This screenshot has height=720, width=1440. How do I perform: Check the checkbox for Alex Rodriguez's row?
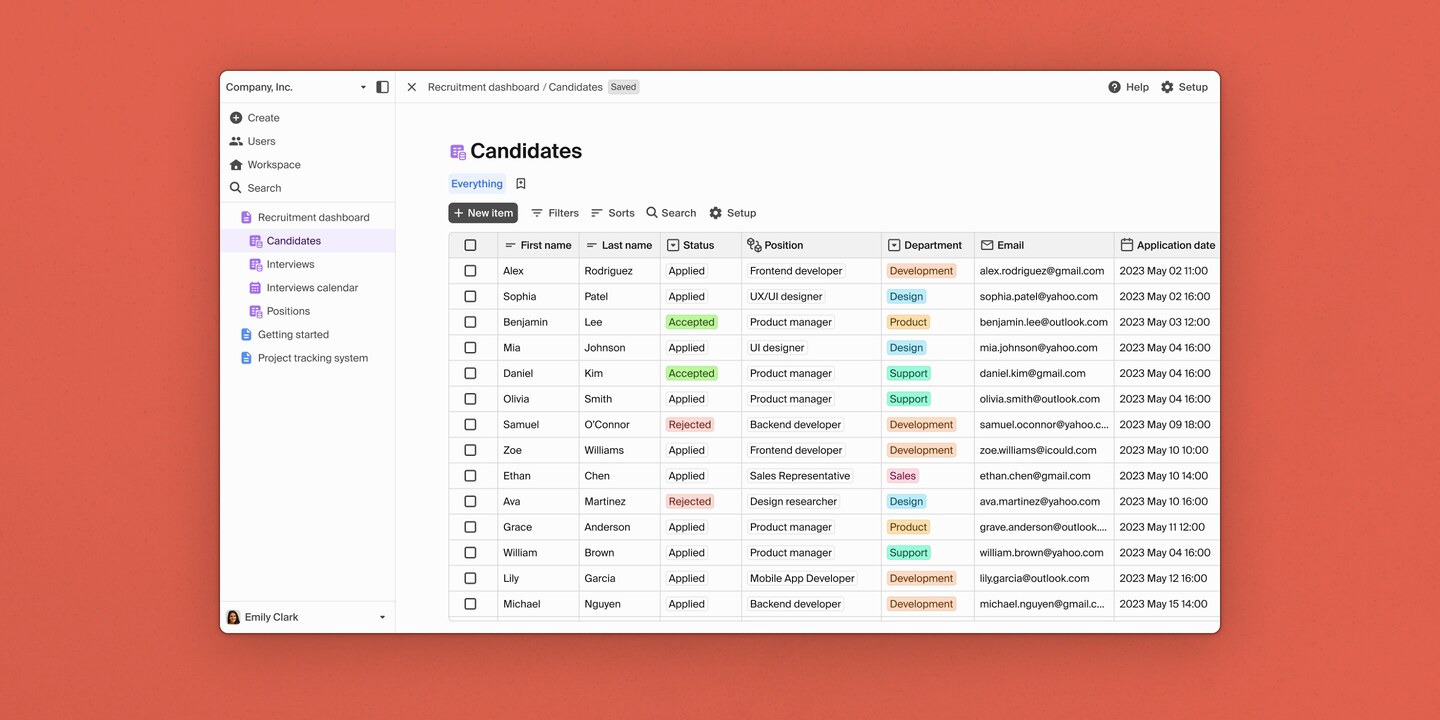point(470,270)
